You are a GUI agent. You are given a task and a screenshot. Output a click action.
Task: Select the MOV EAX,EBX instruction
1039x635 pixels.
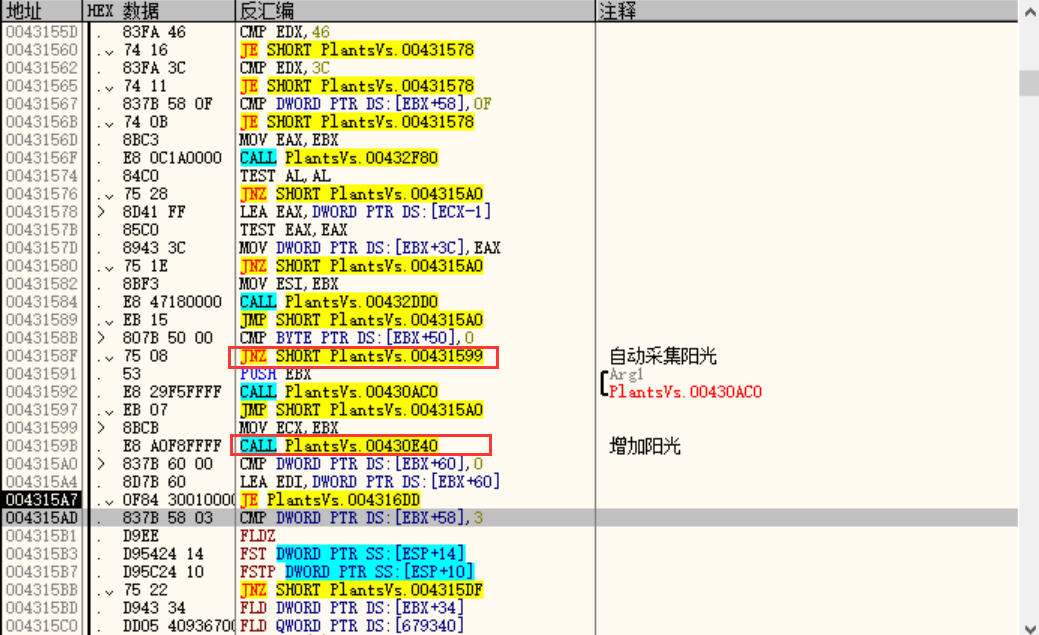289,140
